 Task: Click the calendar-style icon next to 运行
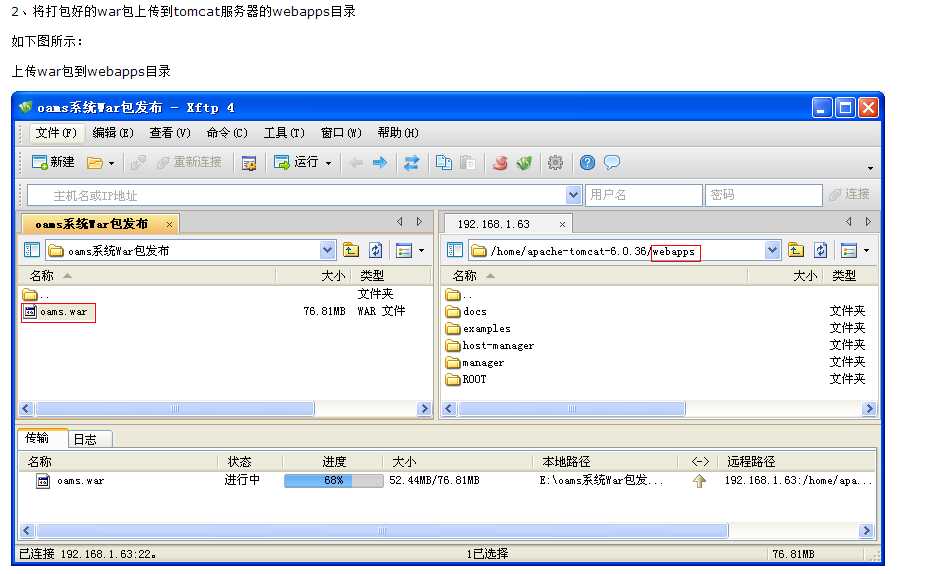click(x=249, y=162)
